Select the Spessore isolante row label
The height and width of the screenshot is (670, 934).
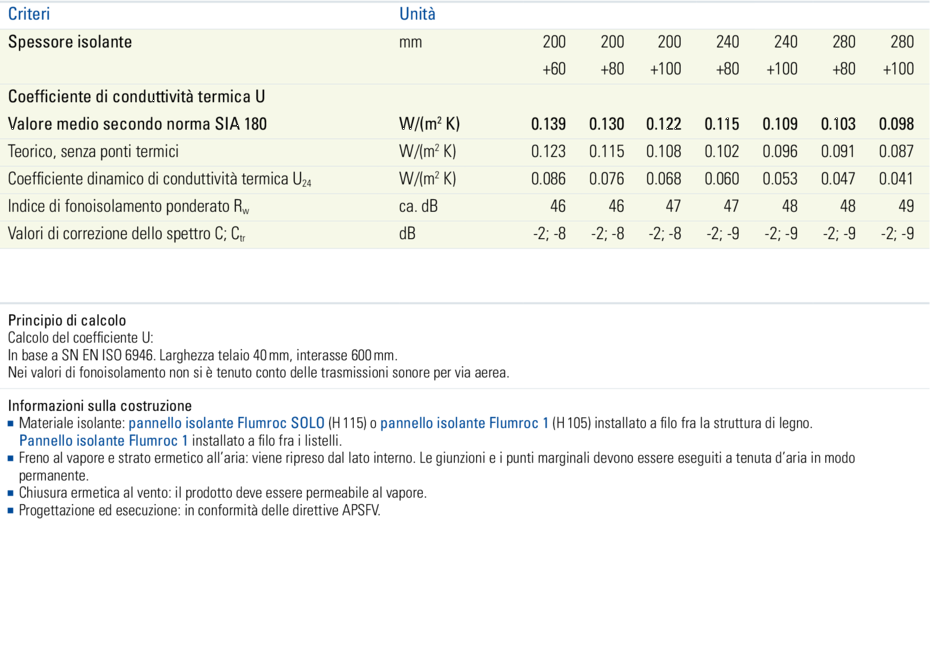pos(70,42)
